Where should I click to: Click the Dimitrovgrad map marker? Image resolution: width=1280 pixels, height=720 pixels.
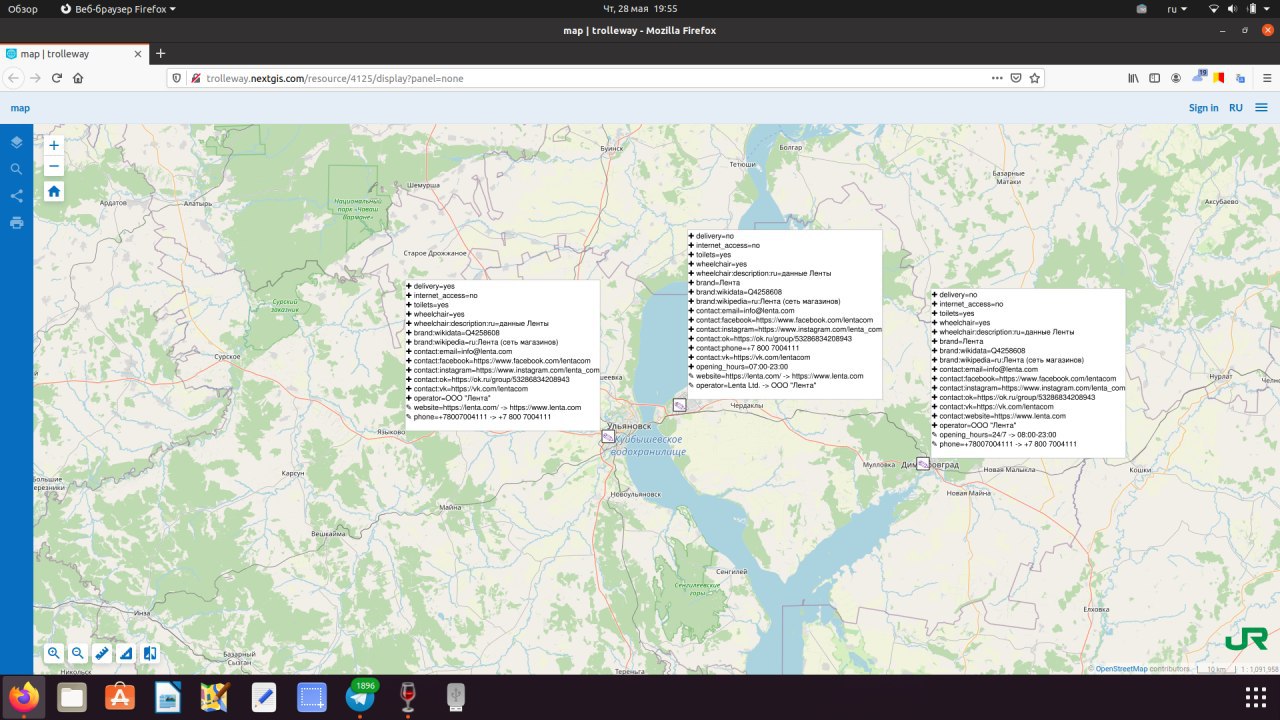[x=922, y=463]
